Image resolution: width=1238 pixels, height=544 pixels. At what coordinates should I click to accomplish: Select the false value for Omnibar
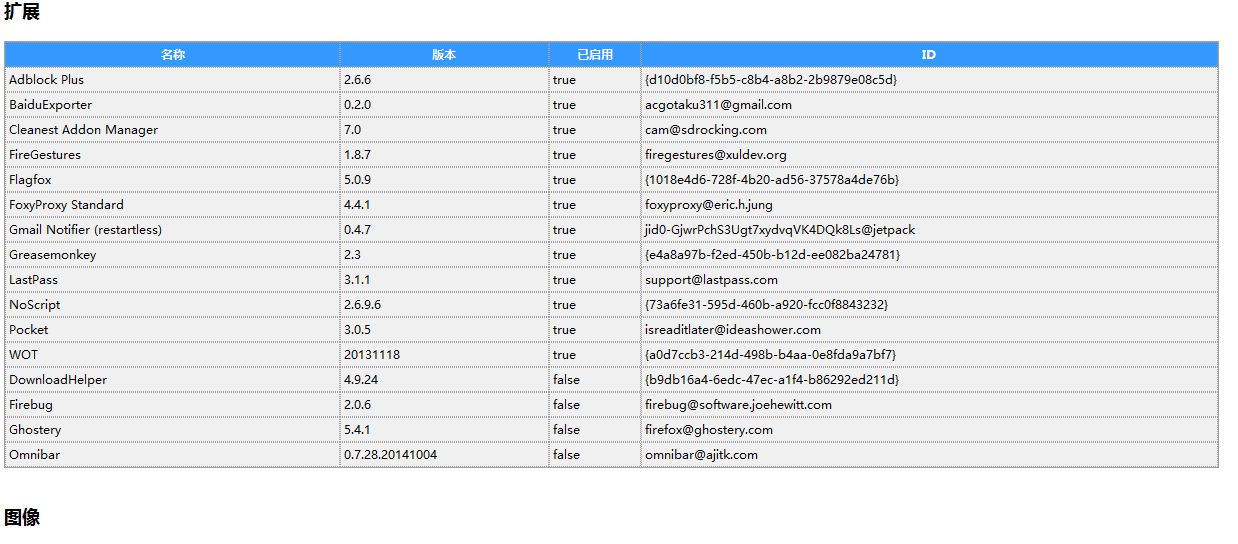click(x=595, y=455)
